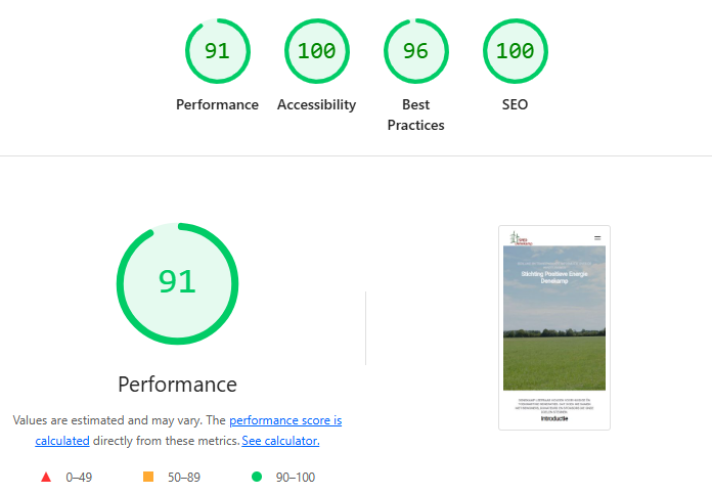Click the top Performance gauge showing 91
The width and height of the screenshot is (712, 495).
point(217,52)
